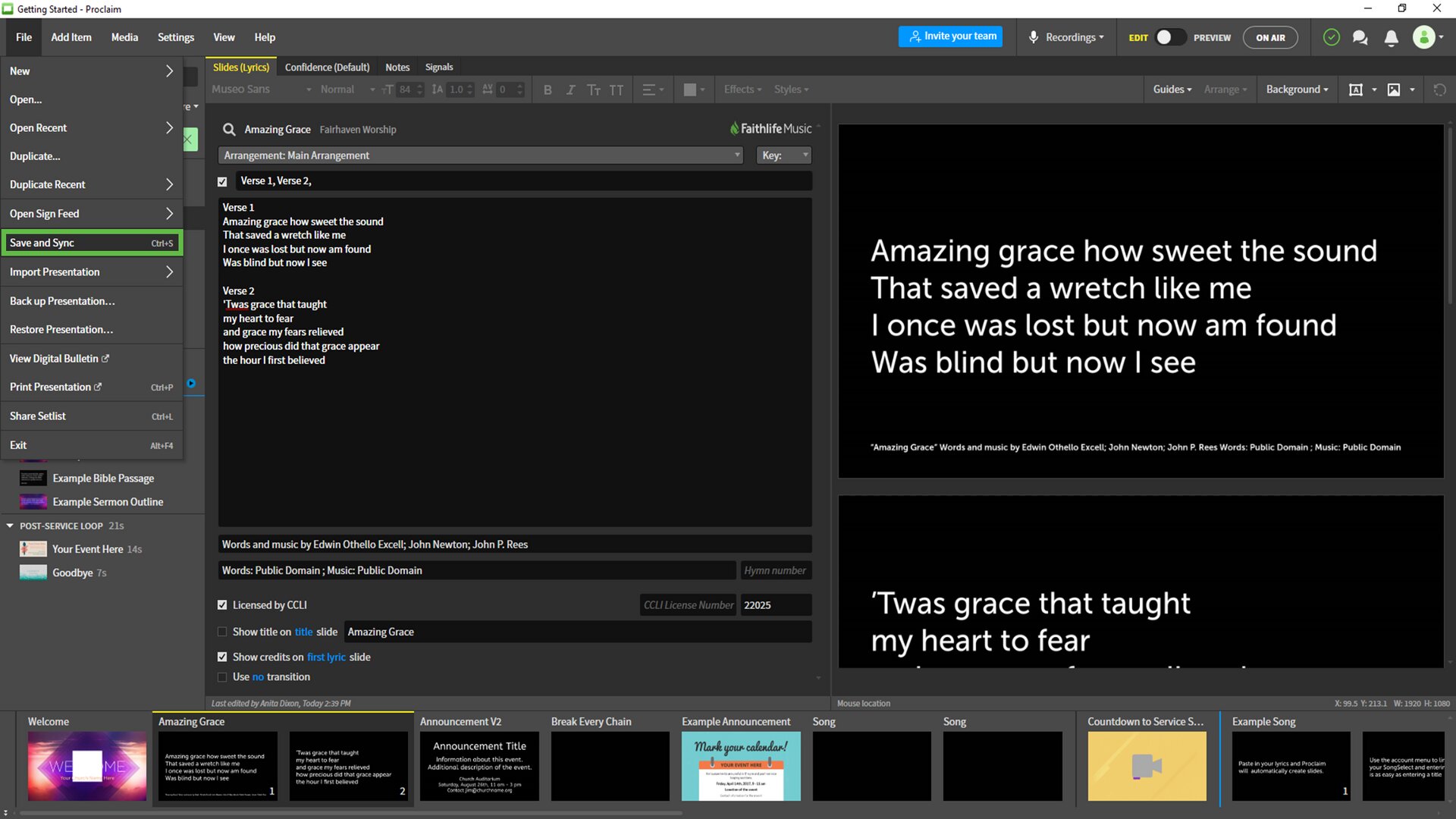Image resolution: width=1456 pixels, height=819 pixels.
Task: Expand the Background dropdown
Action: pos(1297,89)
